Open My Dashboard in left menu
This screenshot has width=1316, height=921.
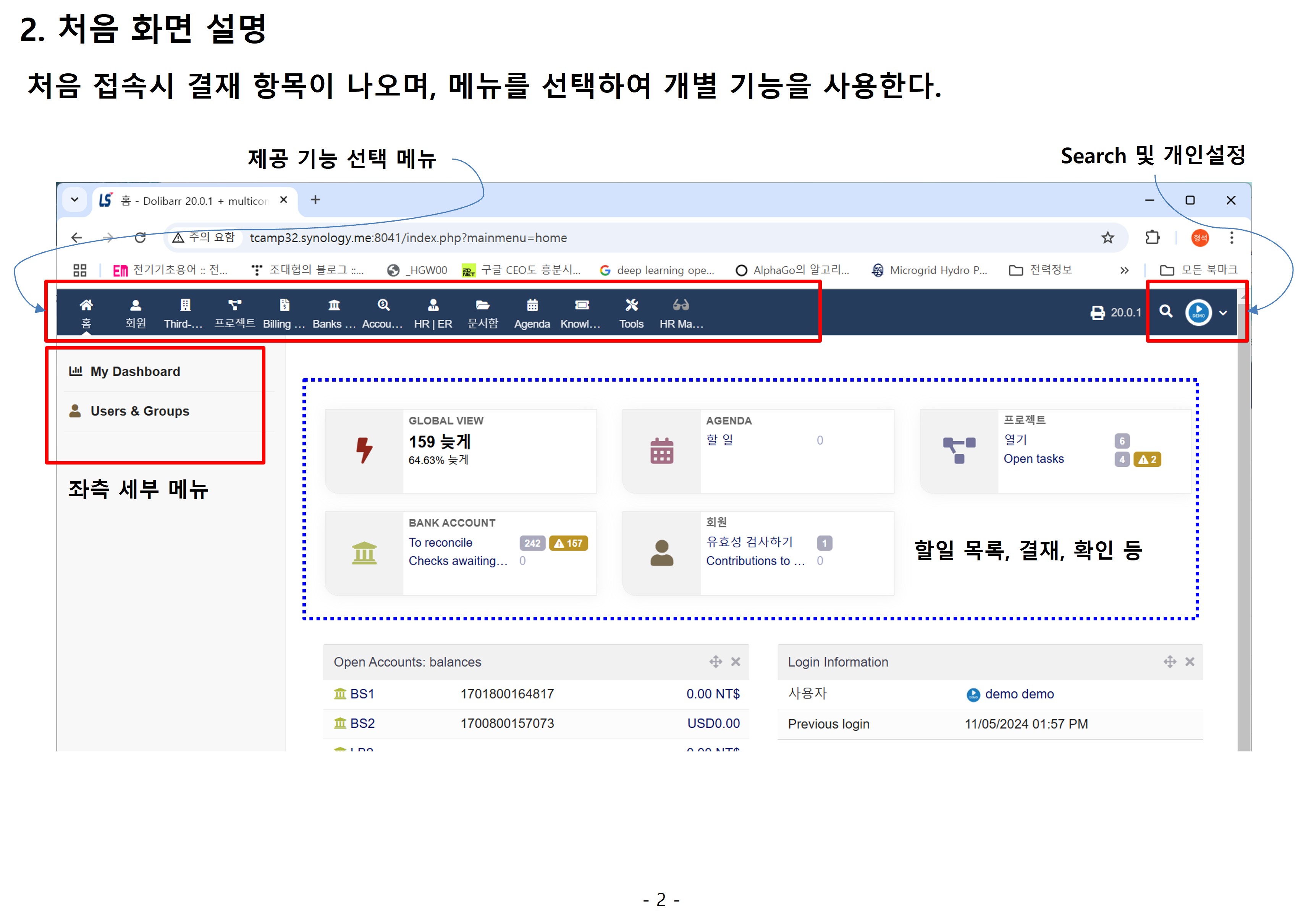click(x=135, y=372)
